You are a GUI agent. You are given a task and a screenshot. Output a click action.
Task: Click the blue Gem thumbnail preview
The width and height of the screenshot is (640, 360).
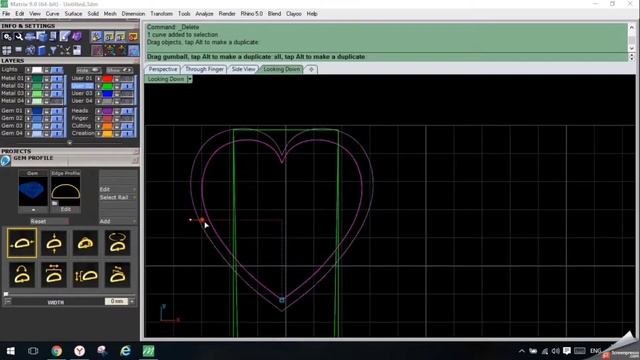[x=33, y=191]
